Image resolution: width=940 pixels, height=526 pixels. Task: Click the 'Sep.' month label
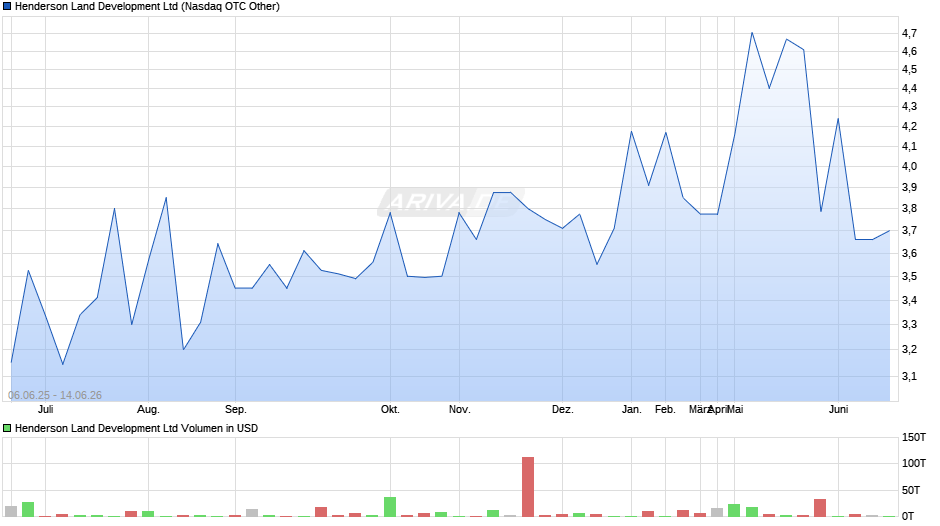236,409
